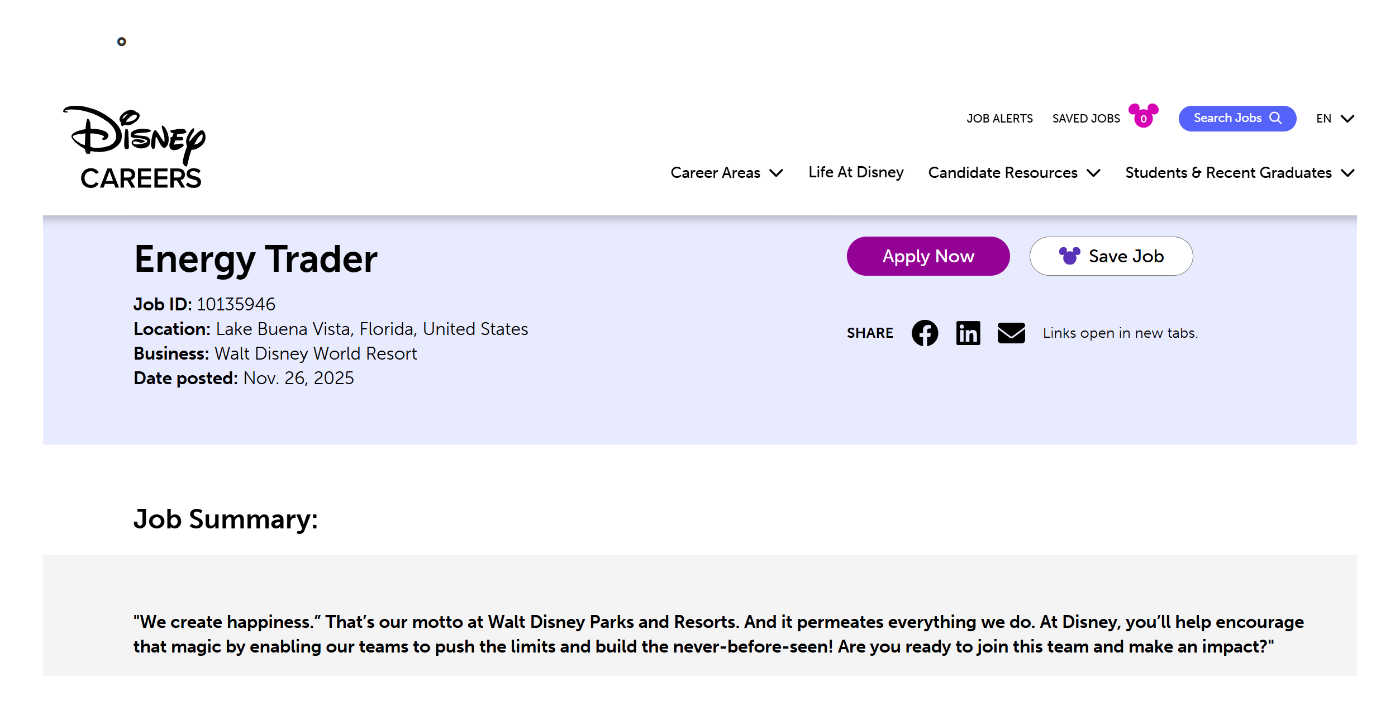The width and height of the screenshot is (1389, 708).
Task: Open the Candidate Resources dropdown
Action: 1013,173
